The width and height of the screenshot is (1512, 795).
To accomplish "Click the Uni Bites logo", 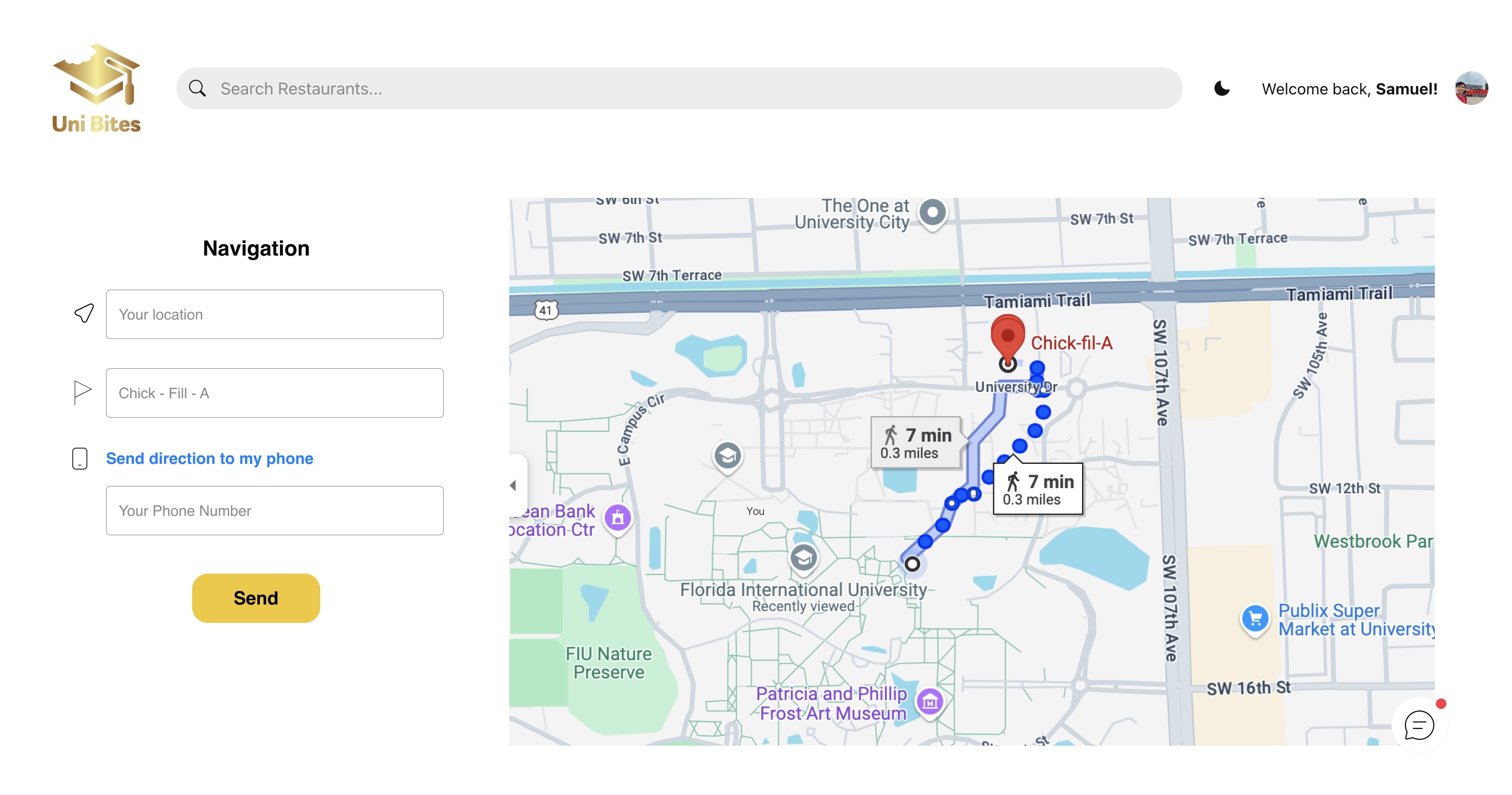I will (96, 89).
